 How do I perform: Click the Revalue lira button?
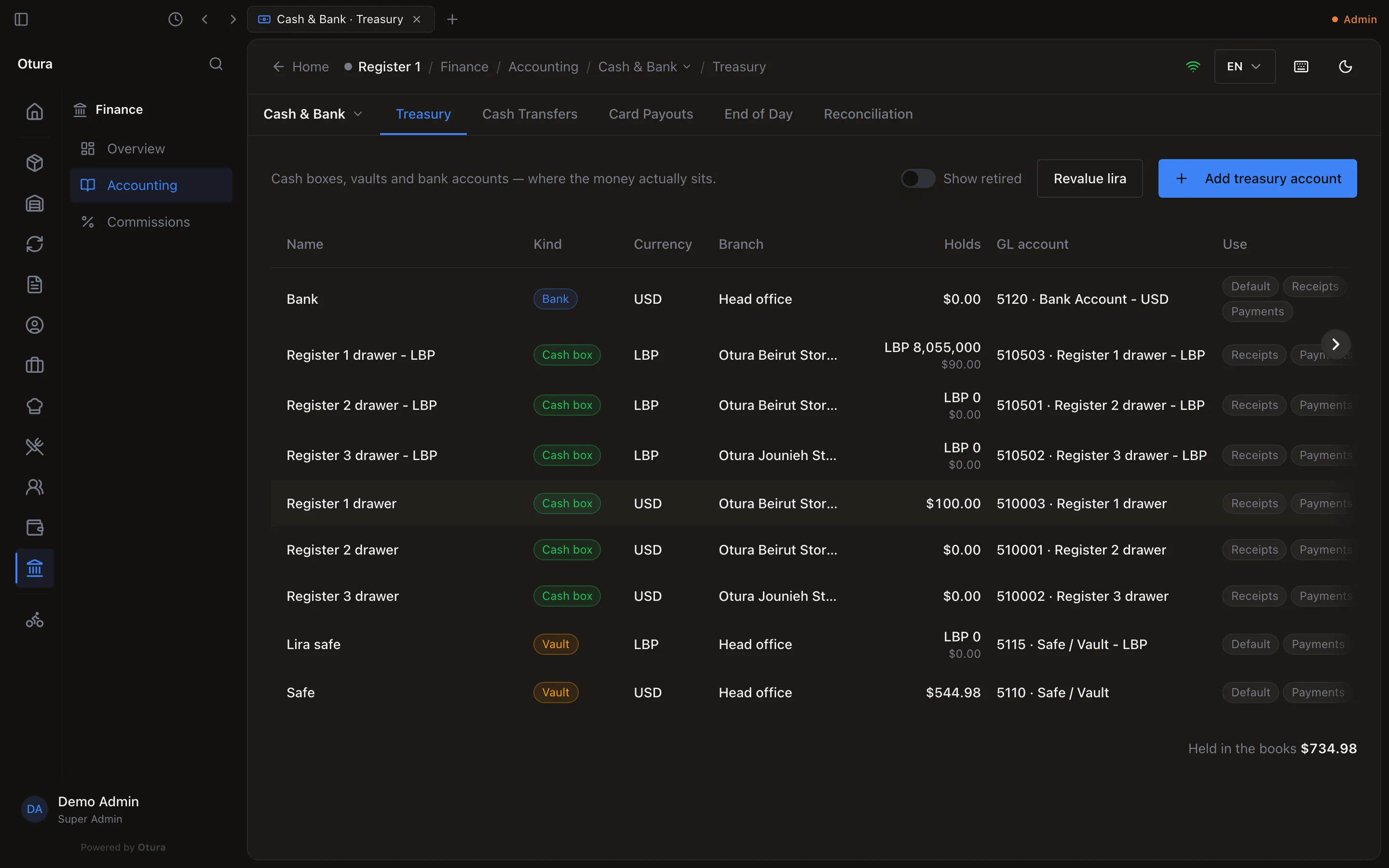(x=1089, y=178)
